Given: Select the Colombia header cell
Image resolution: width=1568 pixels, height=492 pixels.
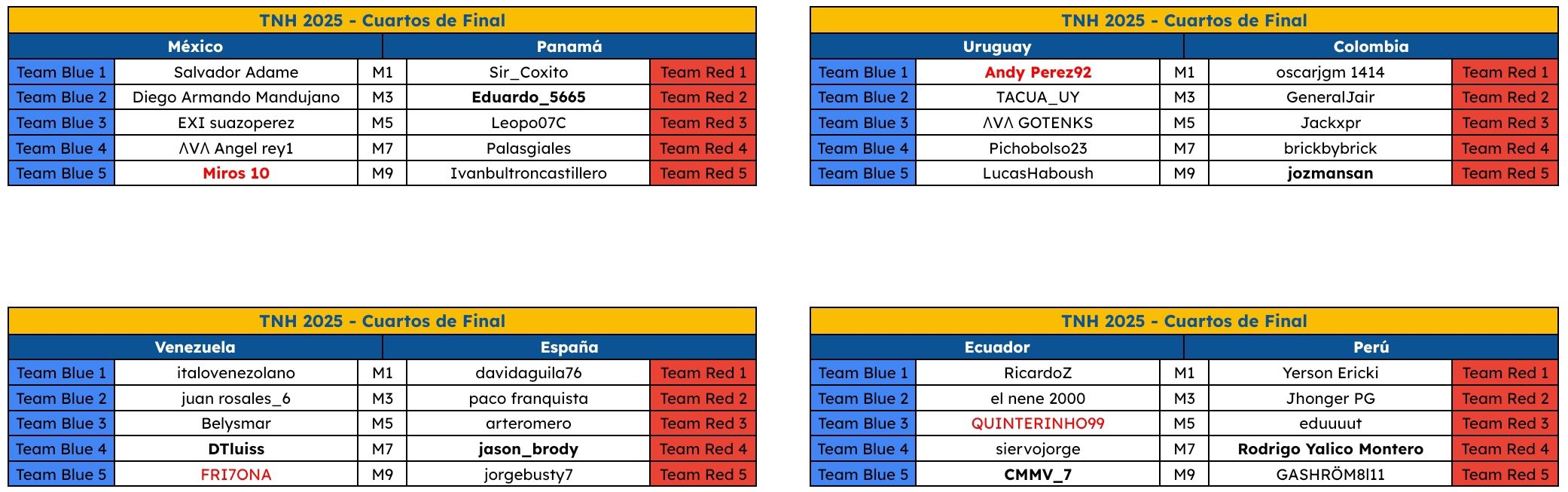Looking at the screenshot, I should pyautogui.click(x=1371, y=47).
